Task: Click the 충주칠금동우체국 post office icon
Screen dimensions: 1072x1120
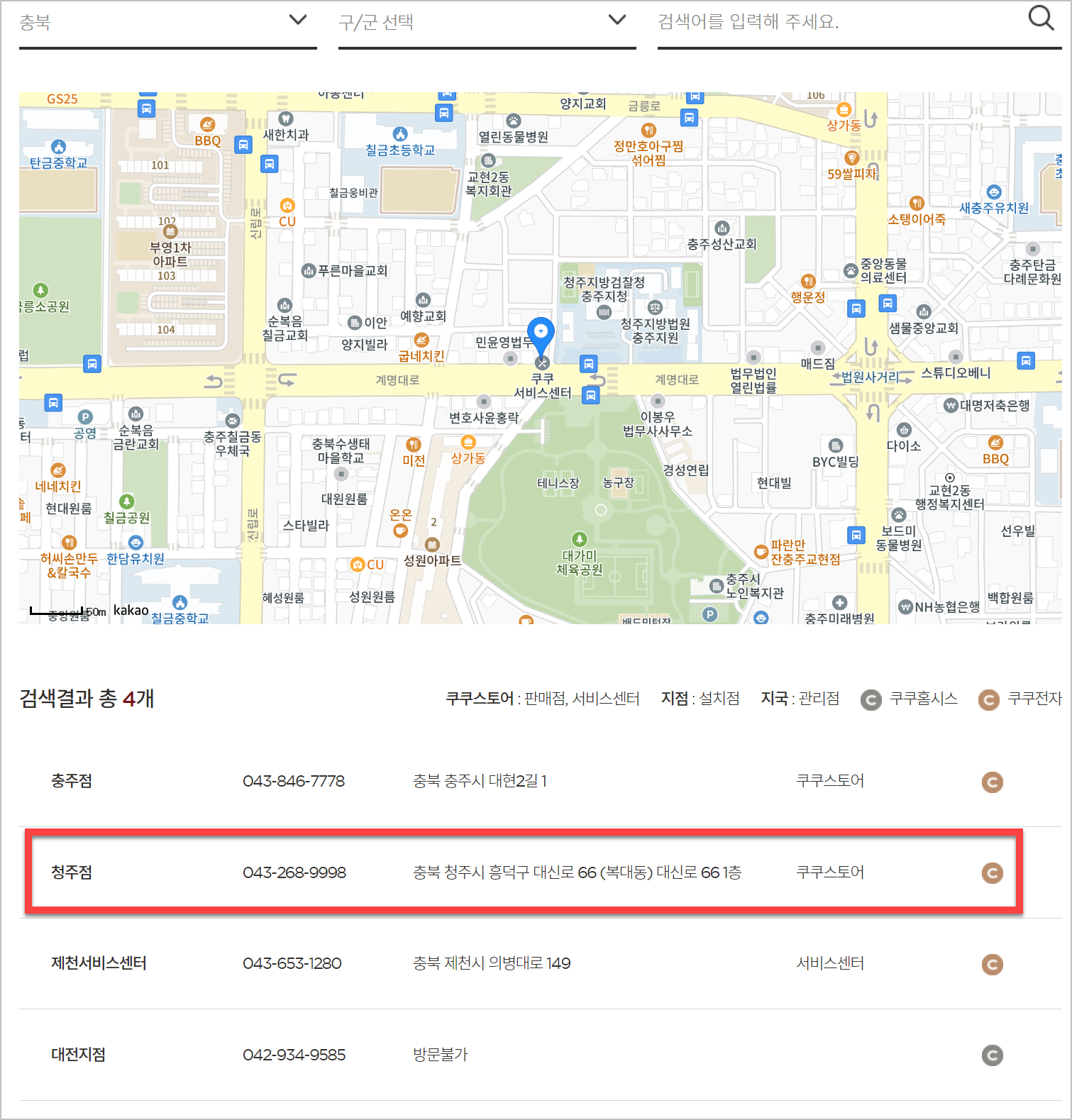Action: click(x=233, y=421)
